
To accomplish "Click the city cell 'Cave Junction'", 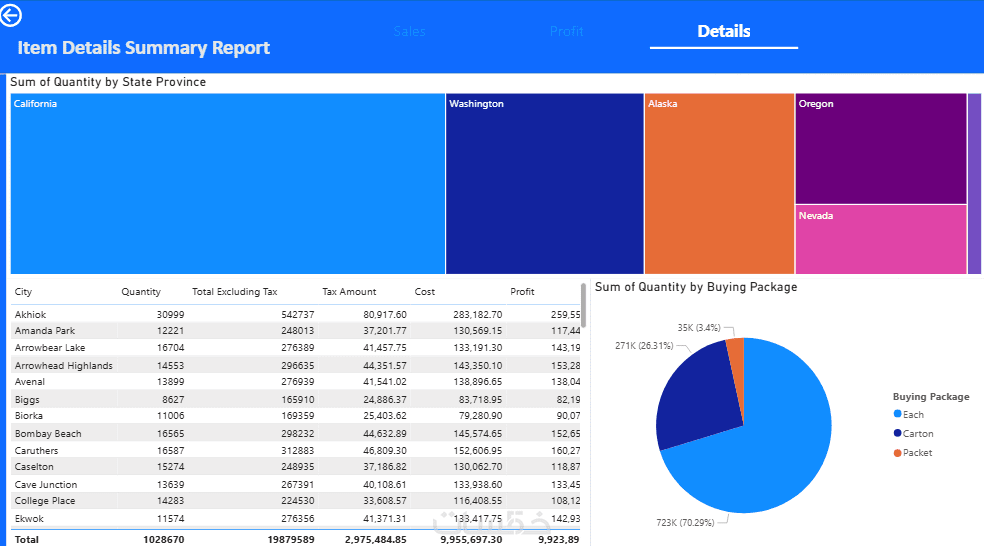I will (46, 484).
